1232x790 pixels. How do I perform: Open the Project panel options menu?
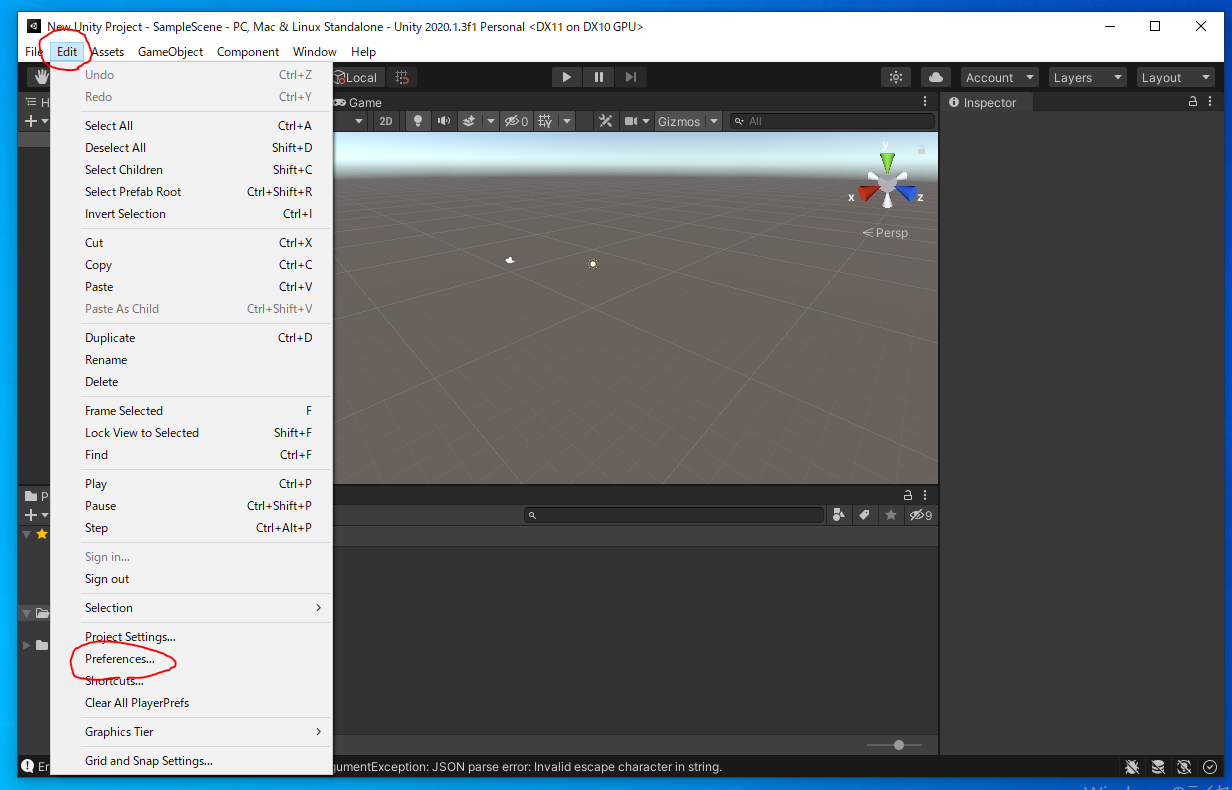(925, 495)
